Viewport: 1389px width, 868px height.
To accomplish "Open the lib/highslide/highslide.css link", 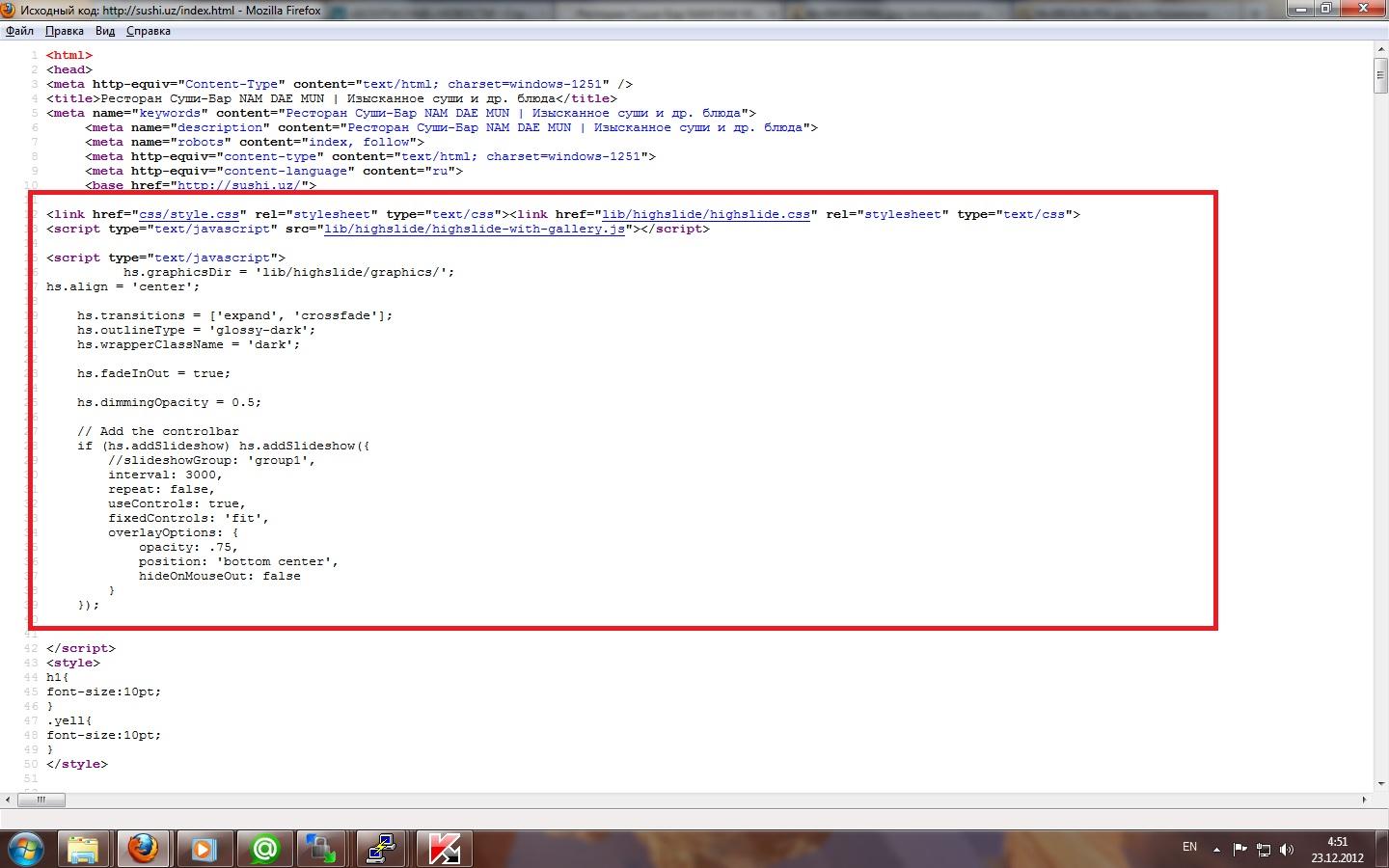I will (x=706, y=214).
